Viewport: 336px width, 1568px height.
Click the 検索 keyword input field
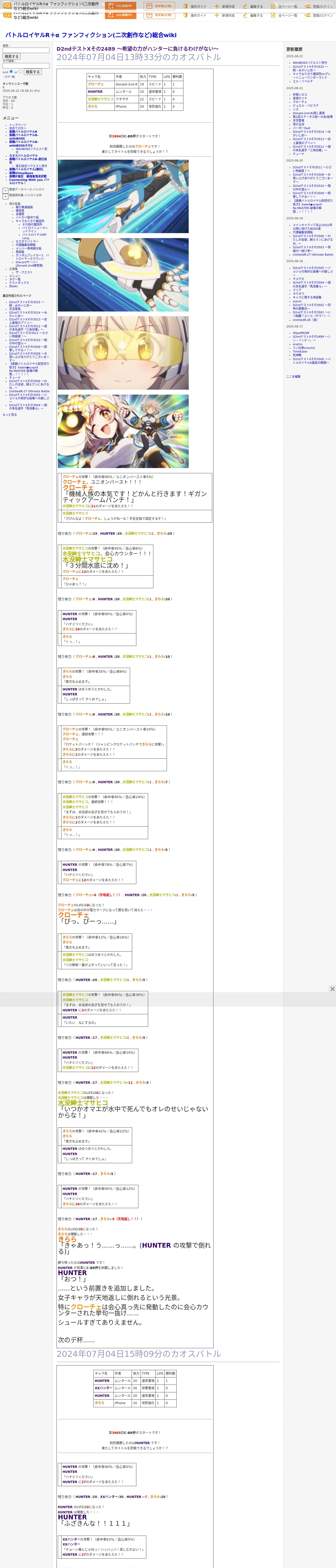(26, 50)
